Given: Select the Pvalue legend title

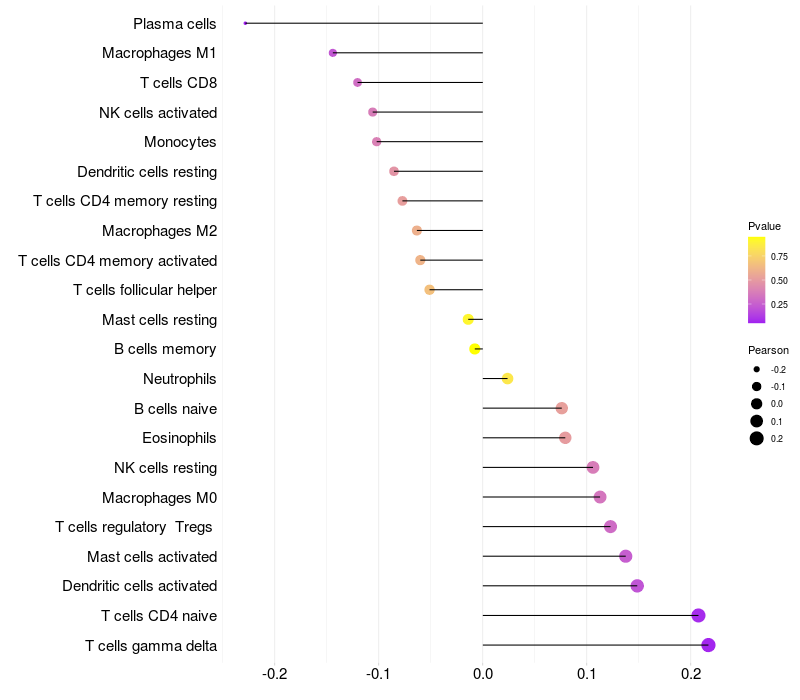Looking at the screenshot, I should tap(764, 226).
